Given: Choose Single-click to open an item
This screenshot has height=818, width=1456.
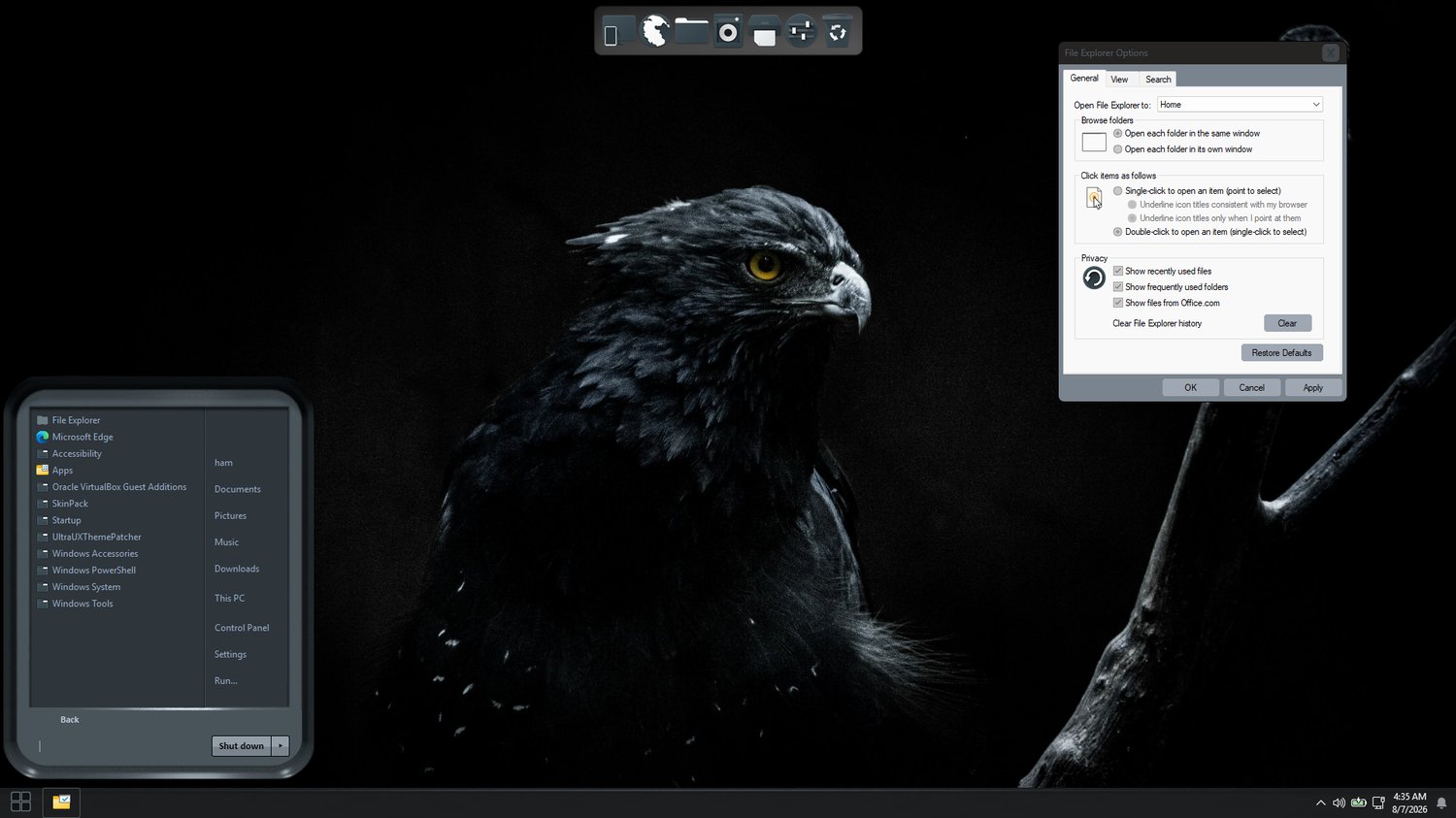Looking at the screenshot, I should tap(1197, 191).
